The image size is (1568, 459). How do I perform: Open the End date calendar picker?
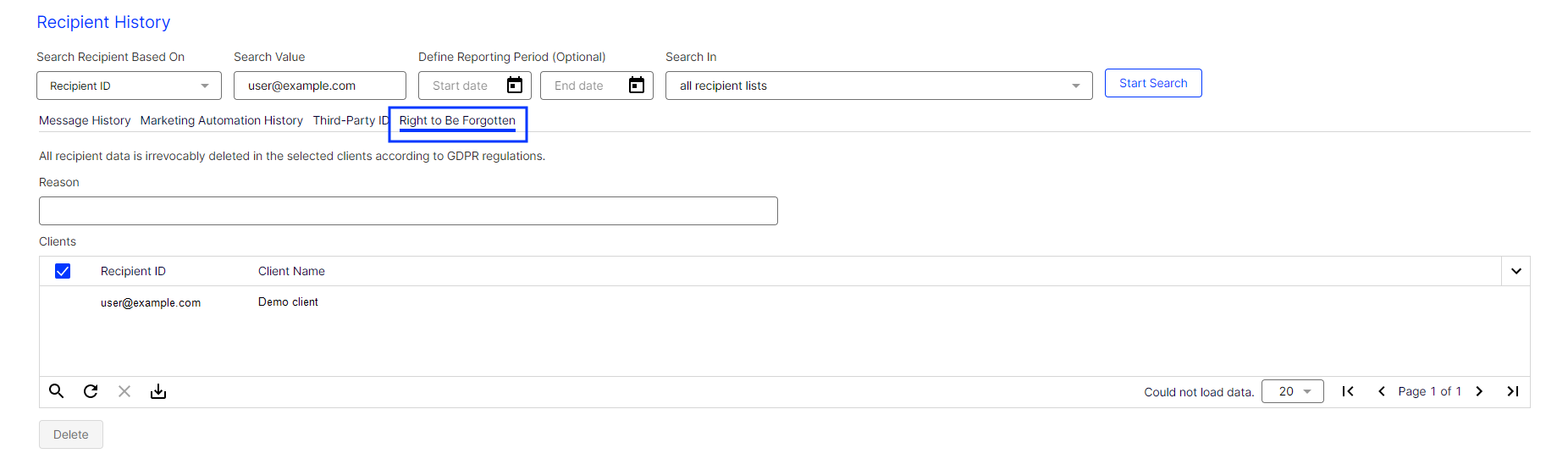coord(637,86)
